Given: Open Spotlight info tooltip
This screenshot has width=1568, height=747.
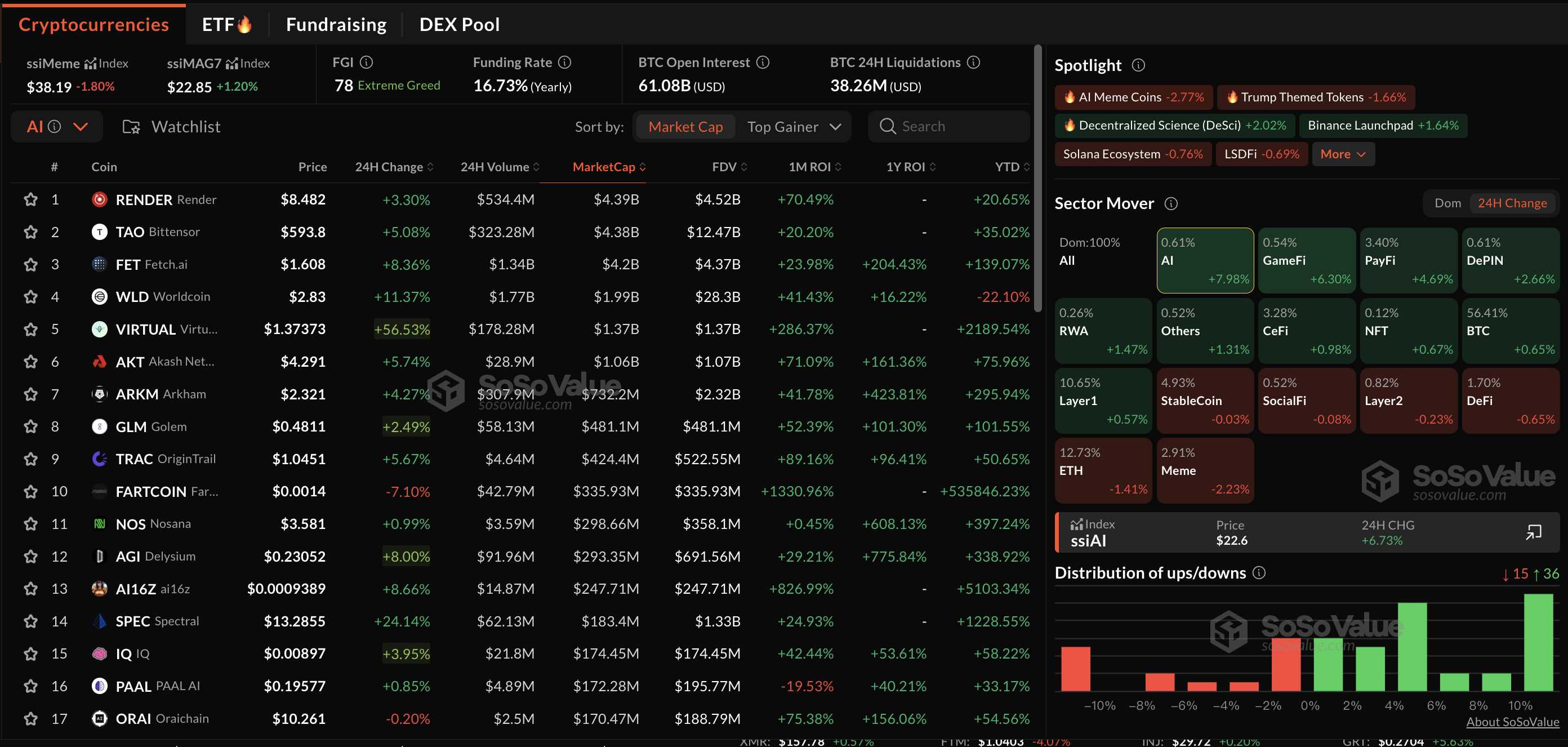Looking at the screenshot, I should (1138, 65).
